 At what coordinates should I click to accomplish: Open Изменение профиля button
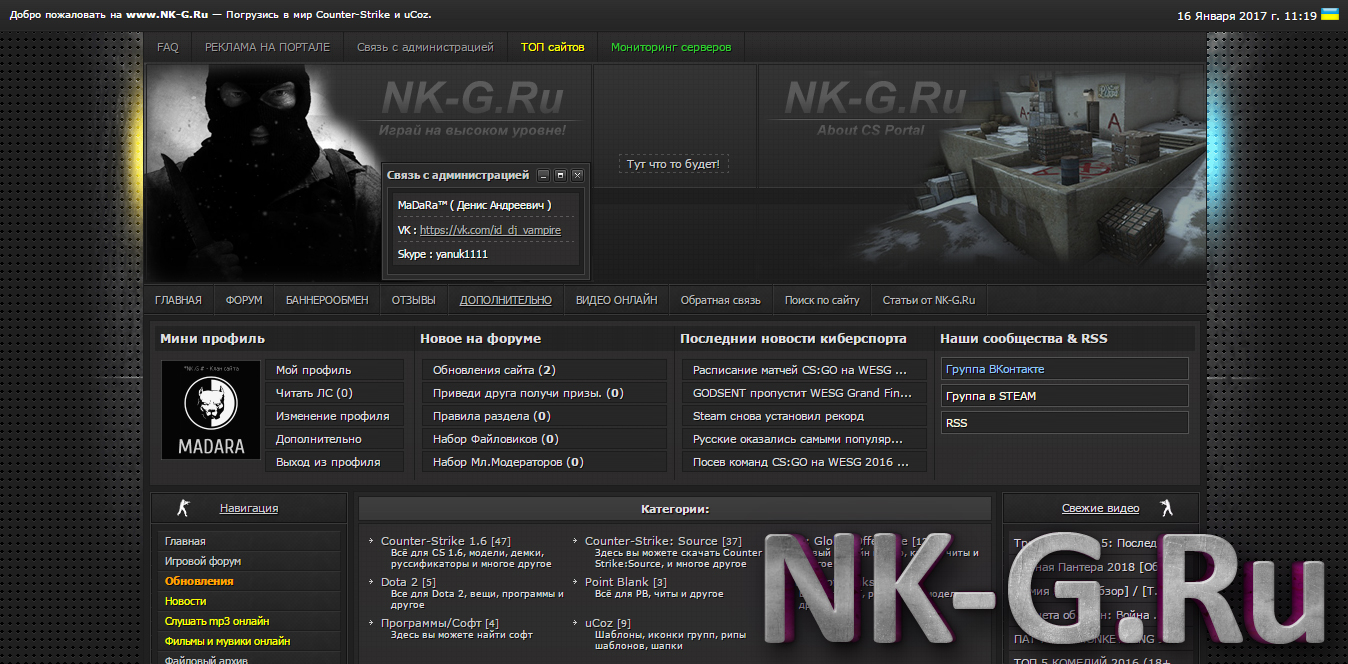coord(336,416)
